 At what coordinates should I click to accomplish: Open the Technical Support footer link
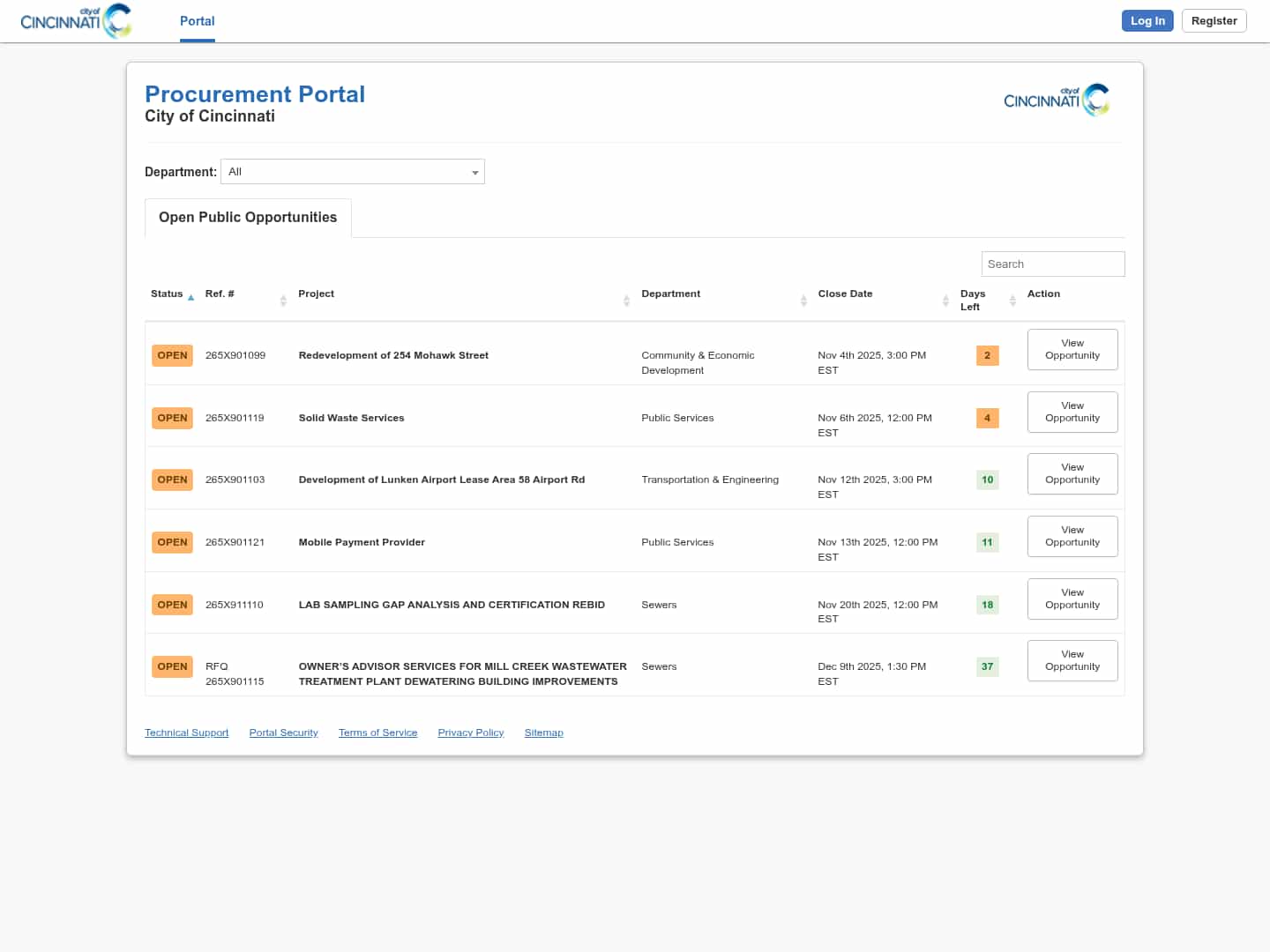[x=187, y=733]
